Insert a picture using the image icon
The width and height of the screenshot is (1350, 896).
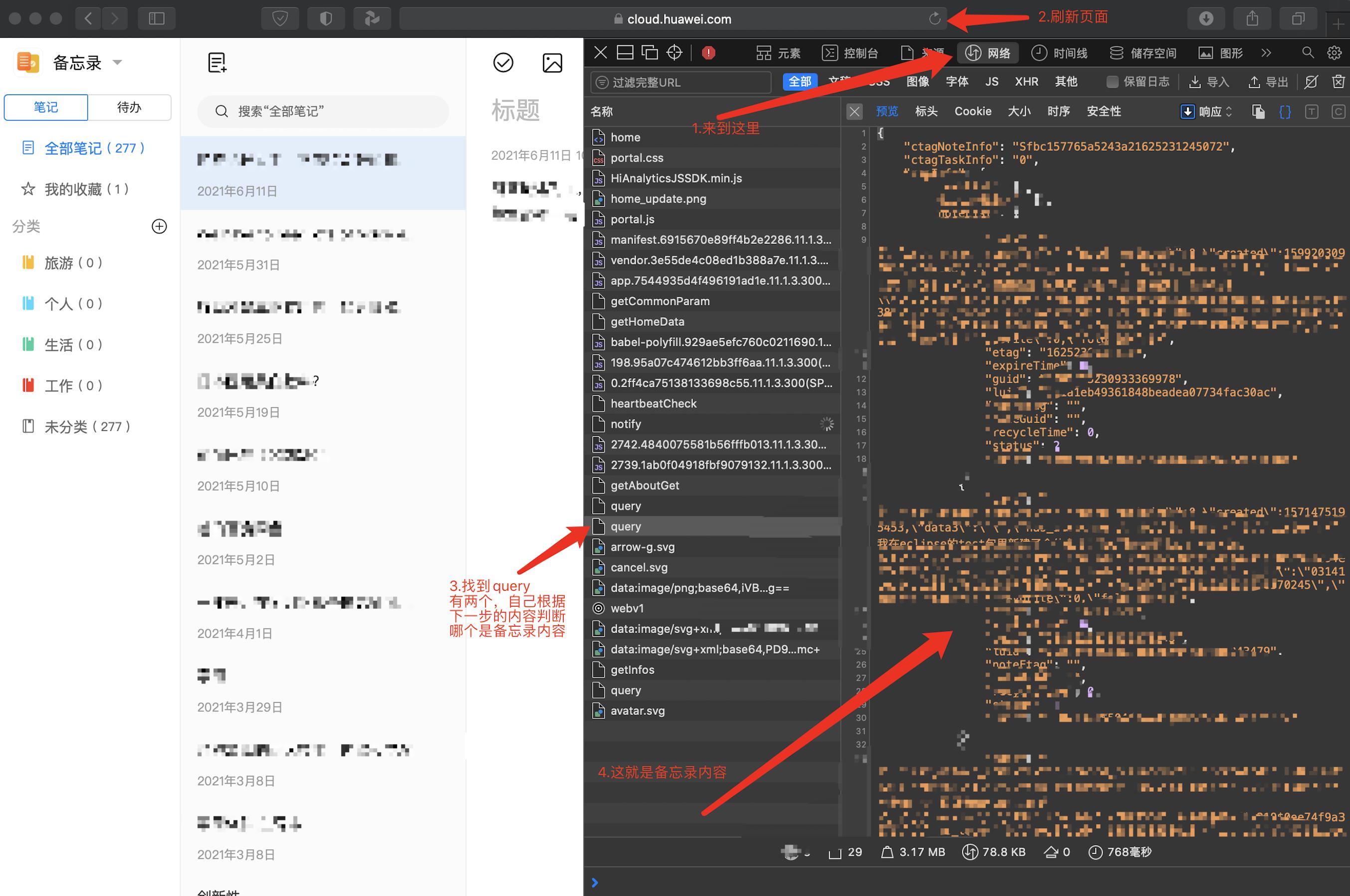coord(552,62)
